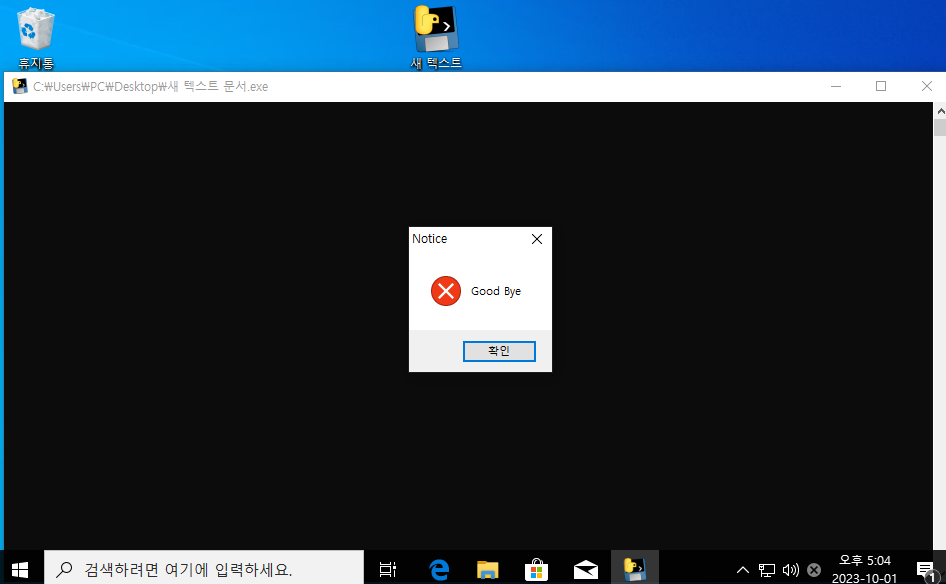Open the notification action center
The image size is (946, 584).
[925, 570]
